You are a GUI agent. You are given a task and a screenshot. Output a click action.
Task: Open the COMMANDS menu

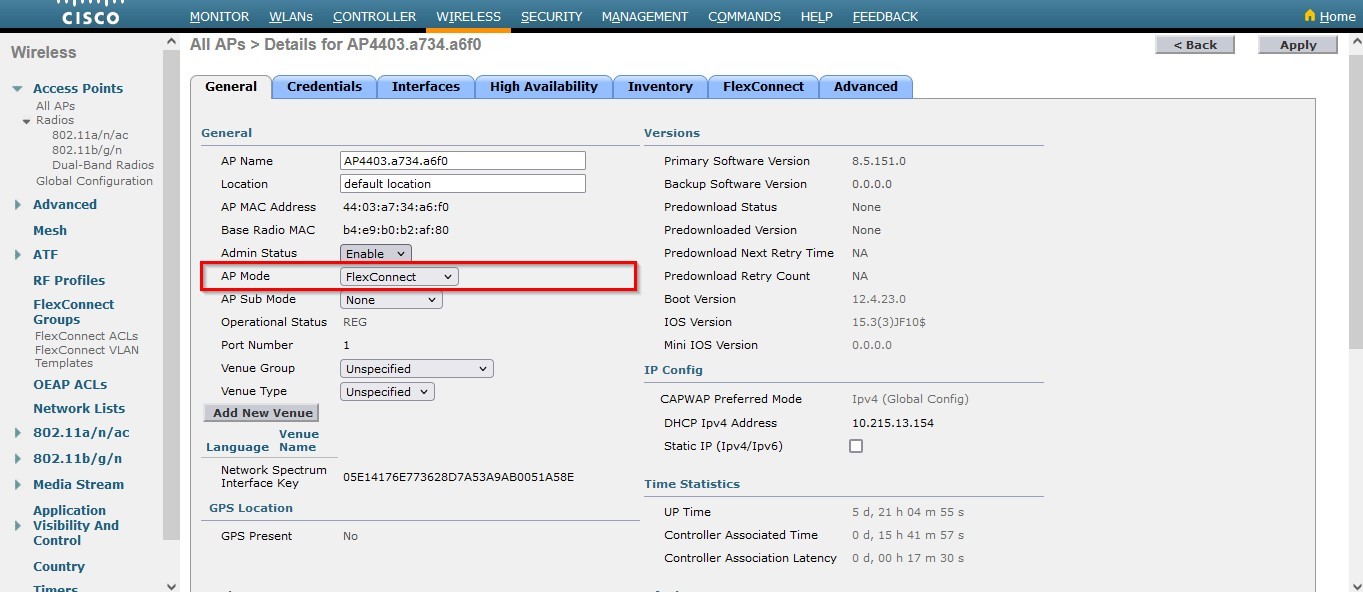pos(745,17)
